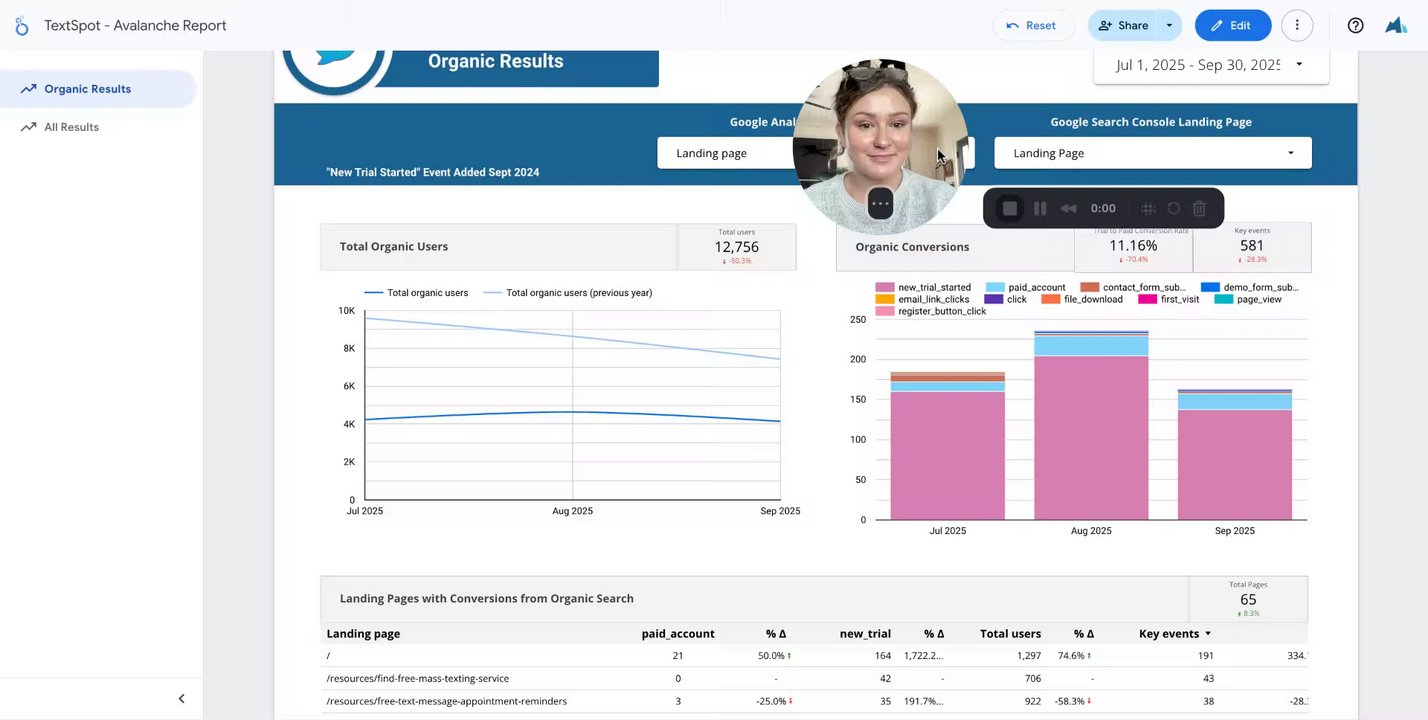The height and width of the screenshot is (720, 1428).
Task: Click the Jul 2025 stacked bar
Action: (948, 446)
